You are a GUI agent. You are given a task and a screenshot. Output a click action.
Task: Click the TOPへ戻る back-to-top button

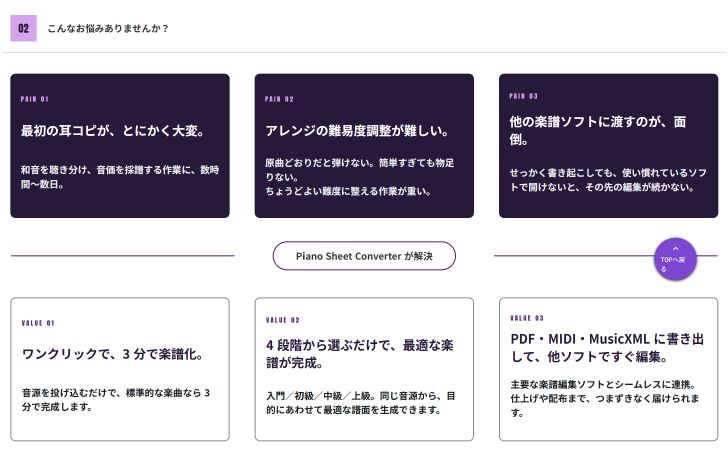[676, 259]
